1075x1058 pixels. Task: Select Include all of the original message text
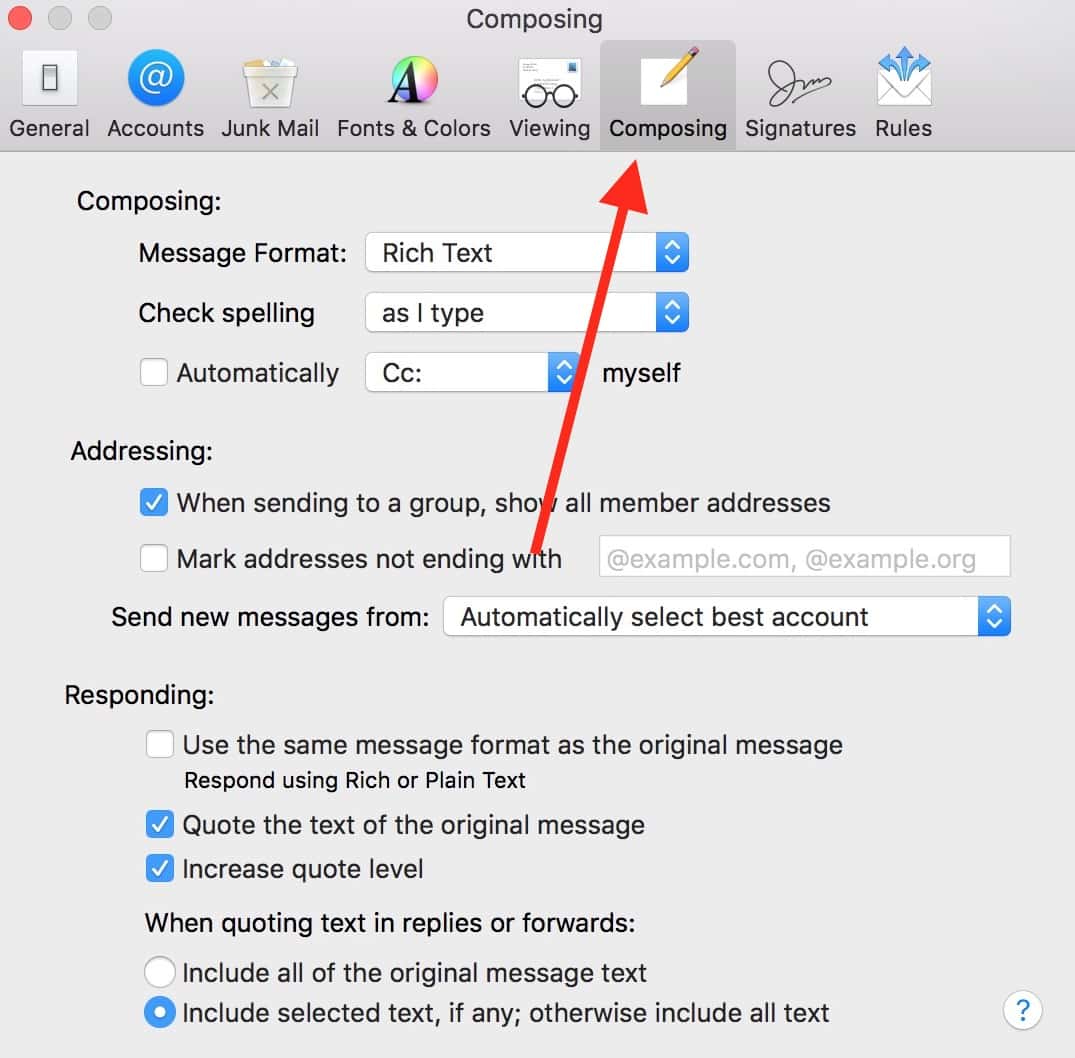160,972
